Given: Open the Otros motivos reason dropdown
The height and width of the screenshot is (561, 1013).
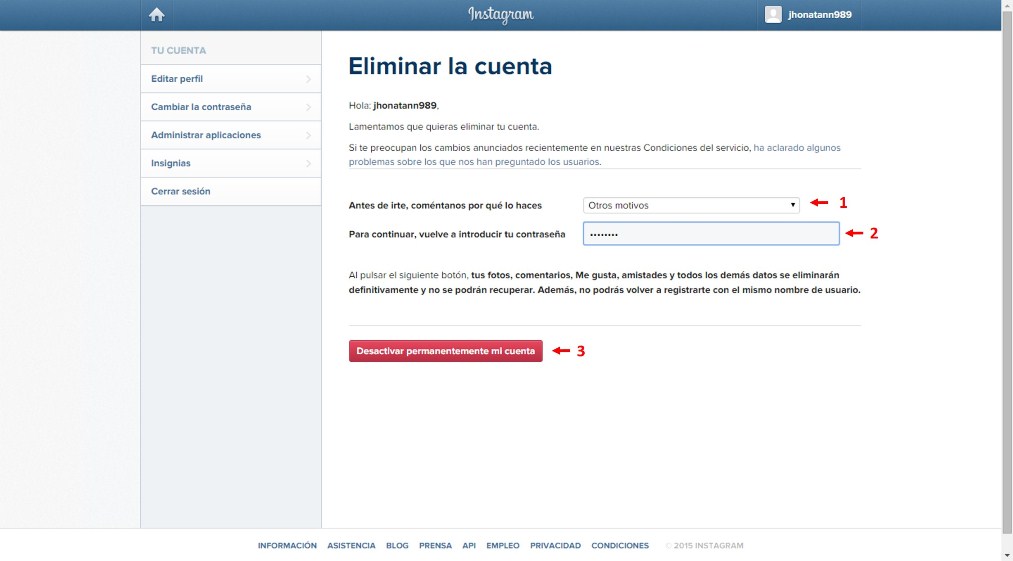Looking at the screenshot, I should tap(691, 206).
